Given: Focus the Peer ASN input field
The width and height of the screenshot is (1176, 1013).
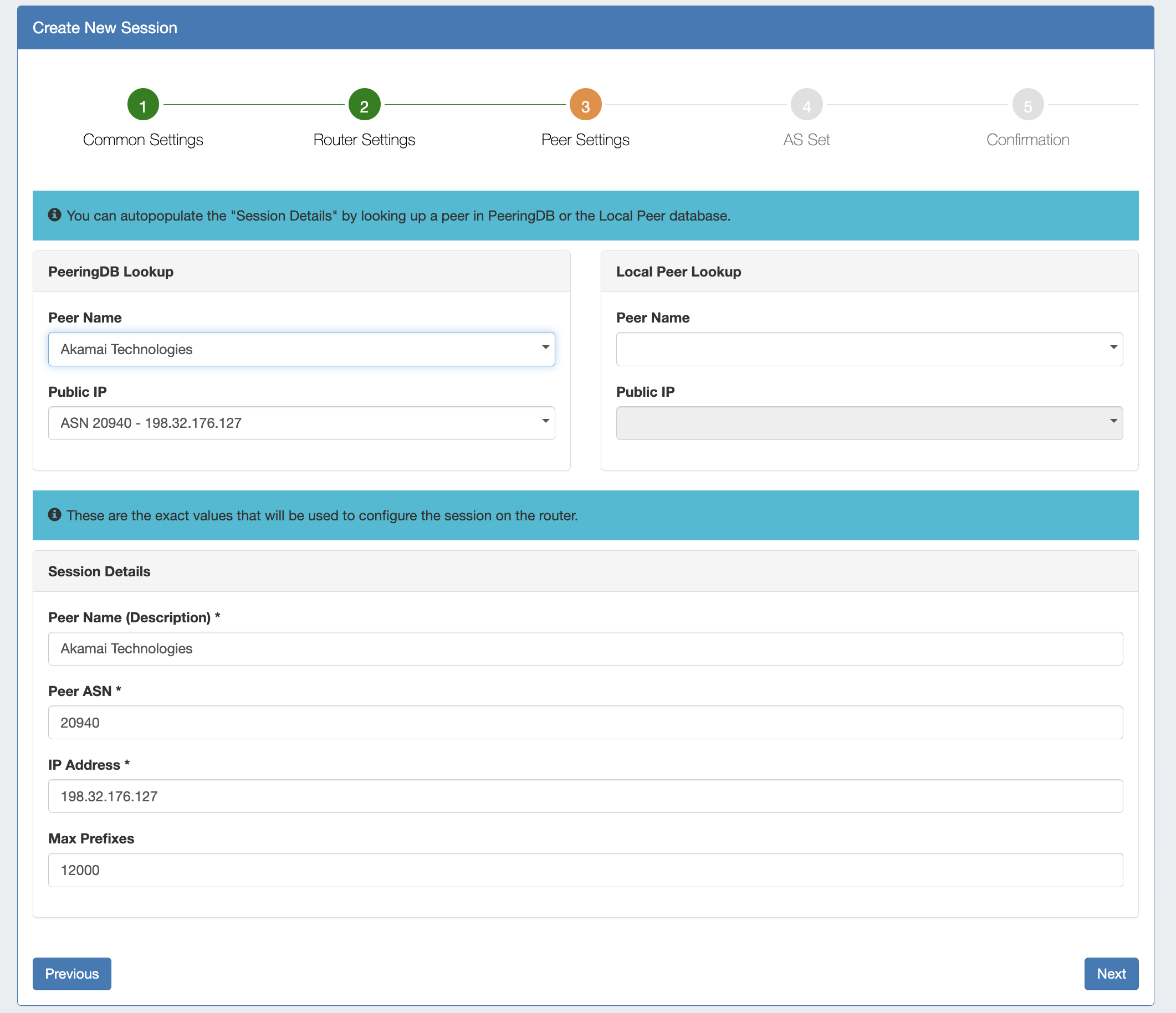Looking at the screenshot, I should (x=585, y=723).
